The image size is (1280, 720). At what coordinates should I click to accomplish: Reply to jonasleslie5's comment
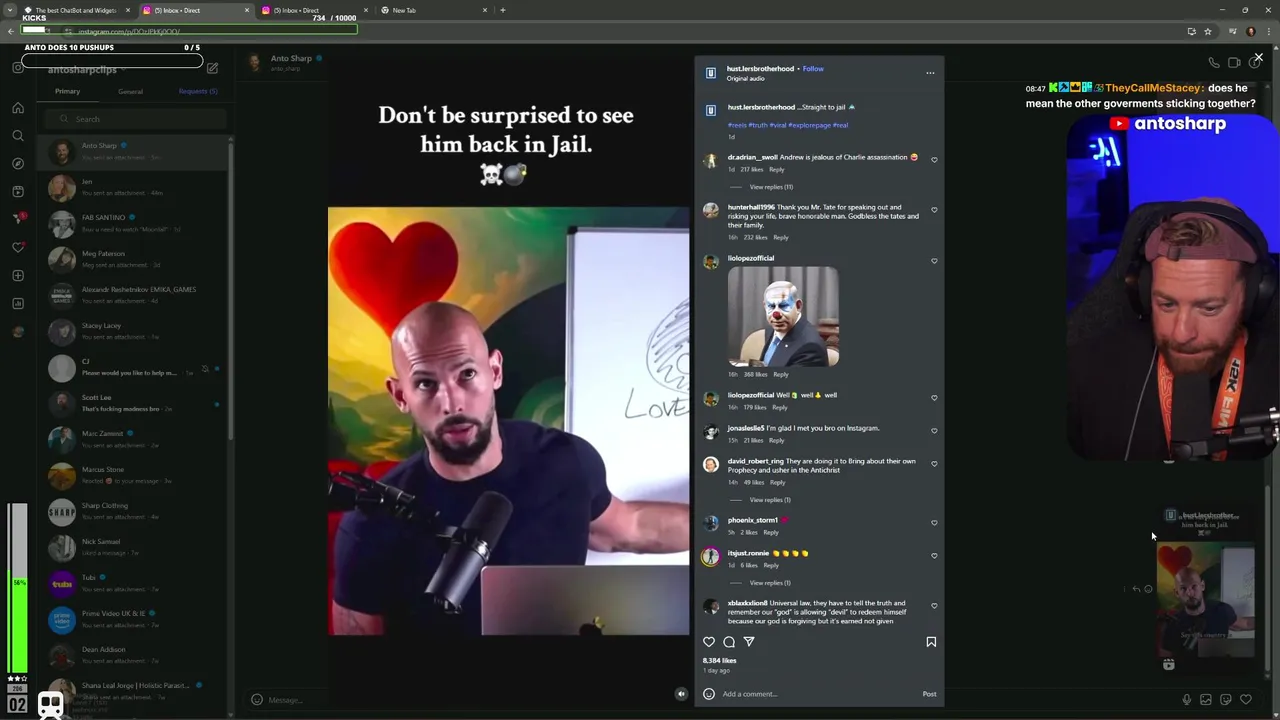tap(777, 440)
